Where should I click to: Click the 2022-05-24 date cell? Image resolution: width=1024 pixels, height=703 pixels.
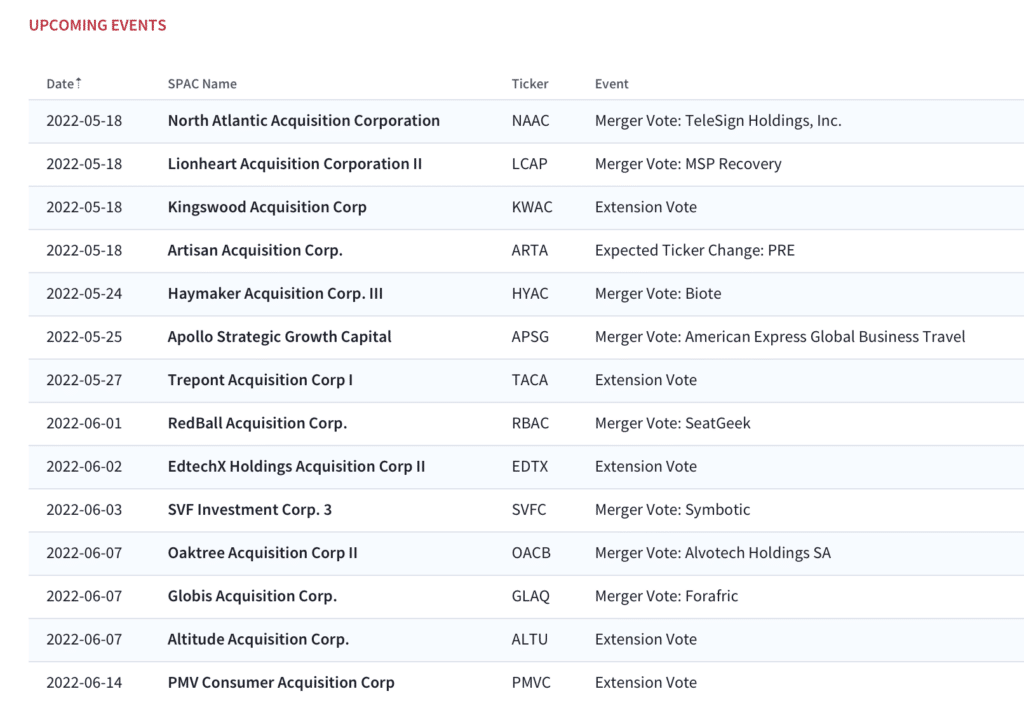84,293
